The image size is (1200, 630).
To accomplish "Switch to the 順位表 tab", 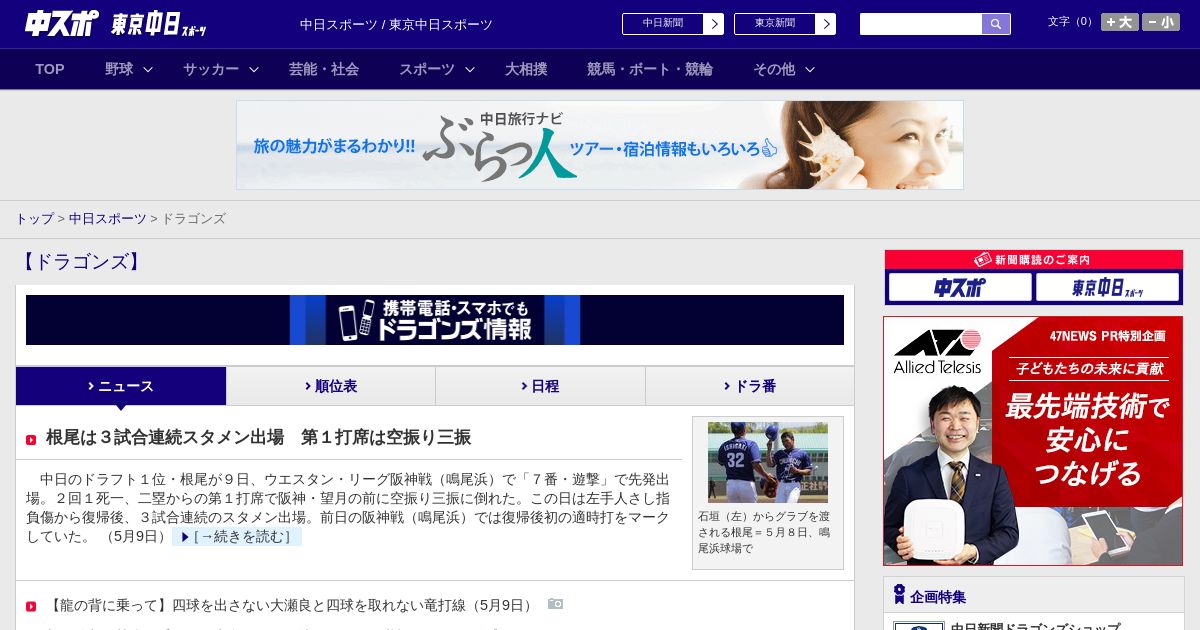I will pos(331,386).
